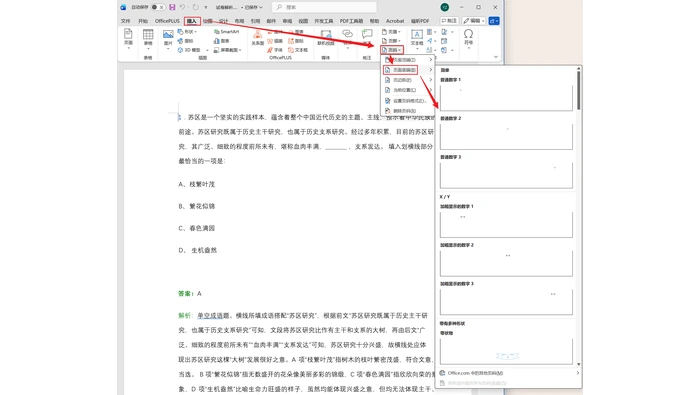Choose 删除页码 menu item
Screen dimensions: 700x395
408,111
